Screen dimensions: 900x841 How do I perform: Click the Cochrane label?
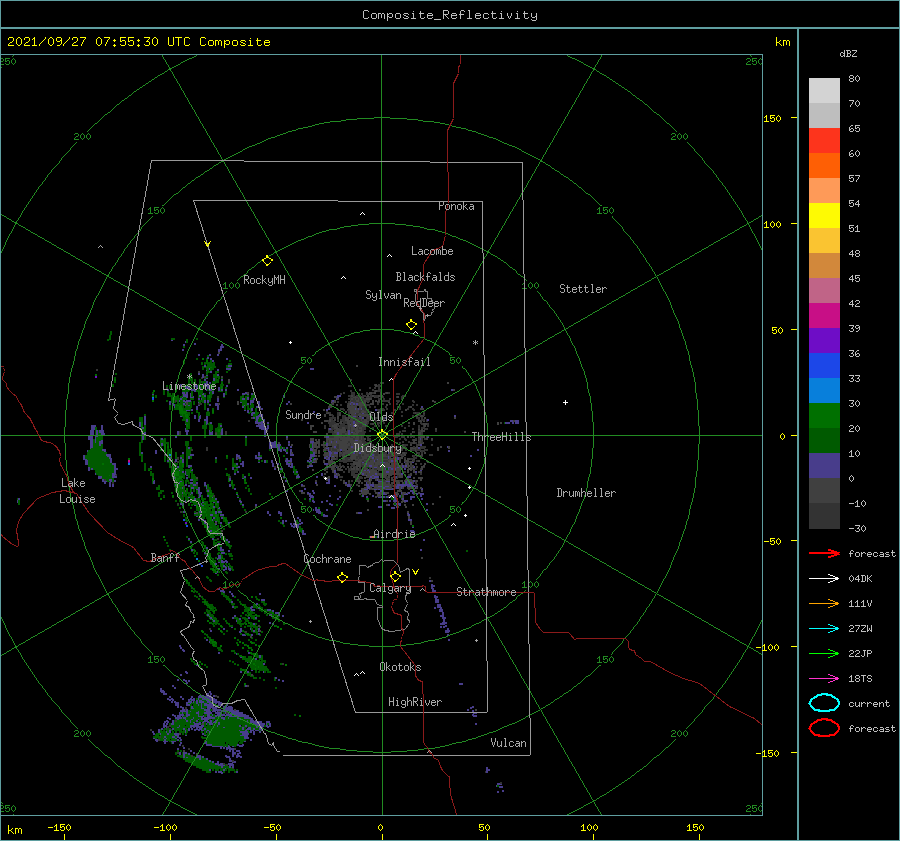tap(327, 559)
